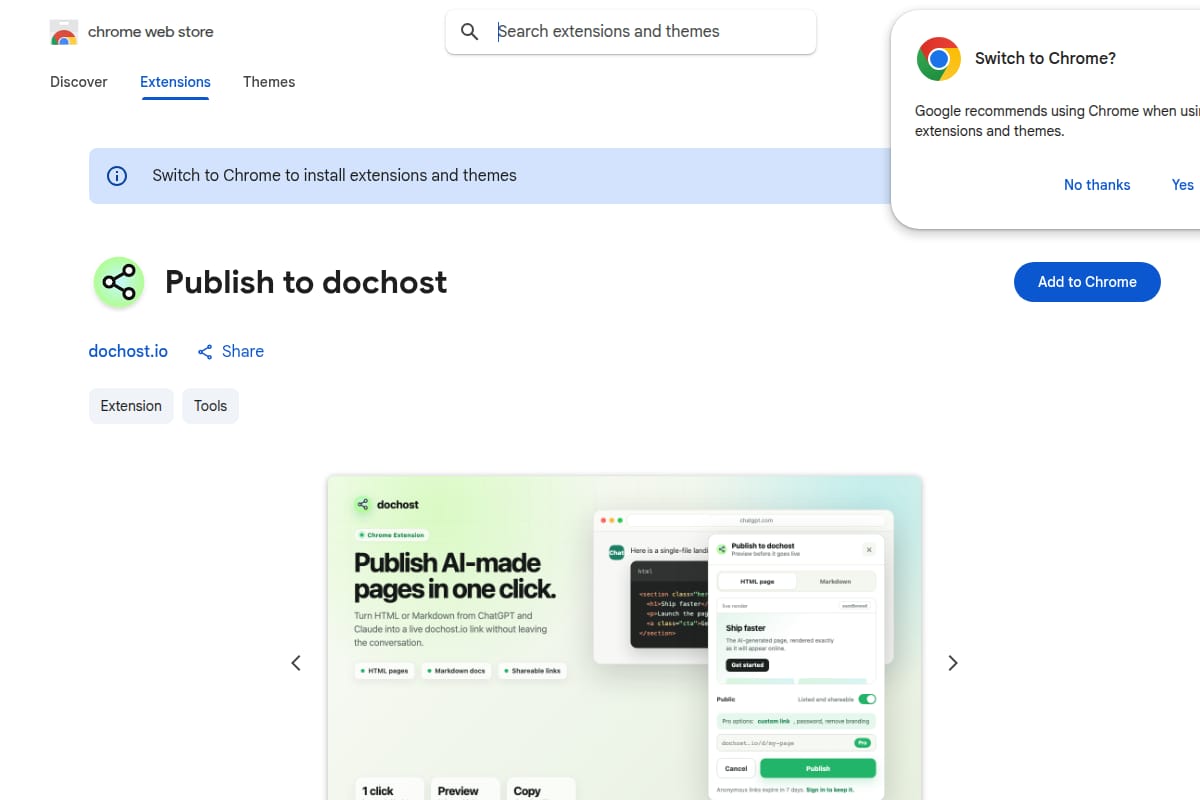The height and width of the screenshot is (800, 1200).
Task: Click the share icon next to Share
Action: point(205,352)
